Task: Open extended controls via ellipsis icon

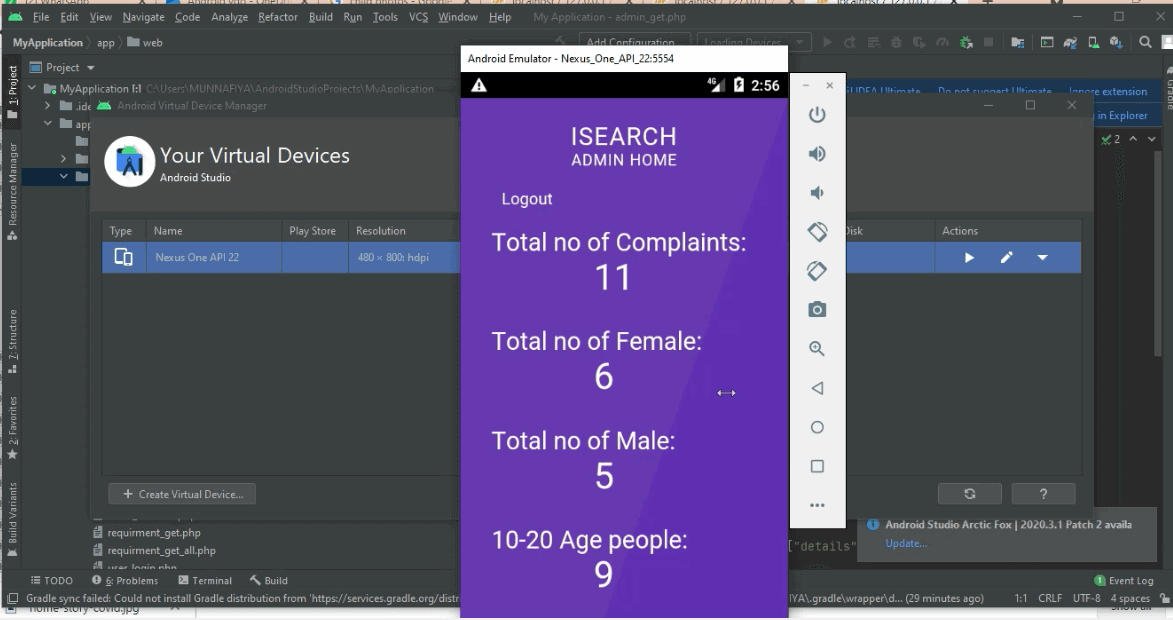Action: tap(817, 506)
